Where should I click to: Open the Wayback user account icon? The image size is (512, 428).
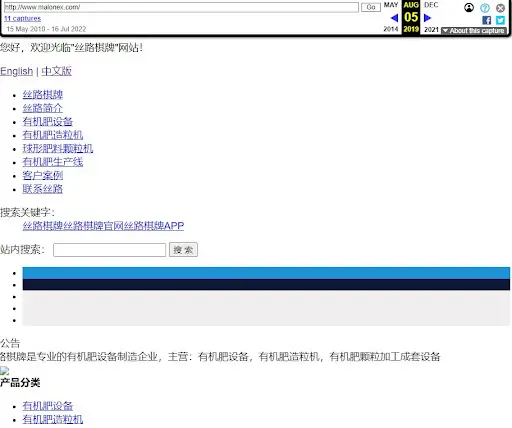coord(469,8)
